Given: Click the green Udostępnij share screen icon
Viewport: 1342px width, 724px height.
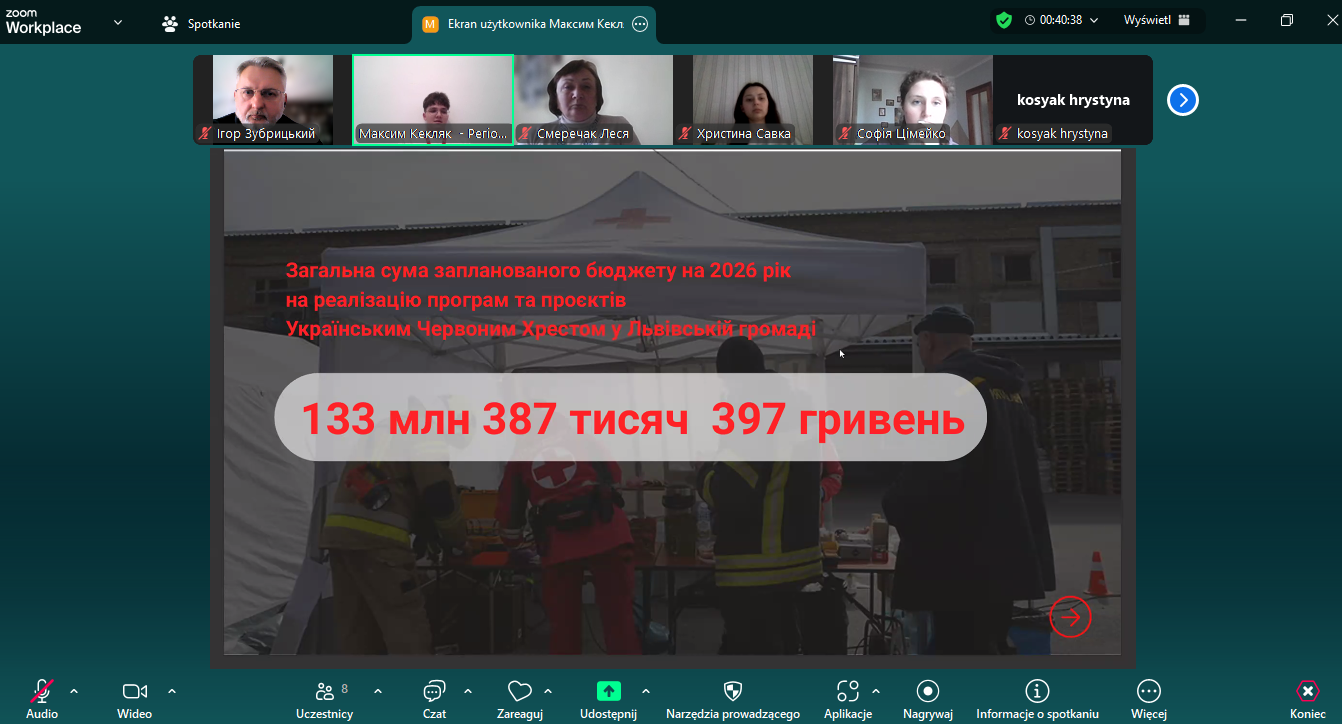Looking at the screenshot, I should tap(608, 691).
